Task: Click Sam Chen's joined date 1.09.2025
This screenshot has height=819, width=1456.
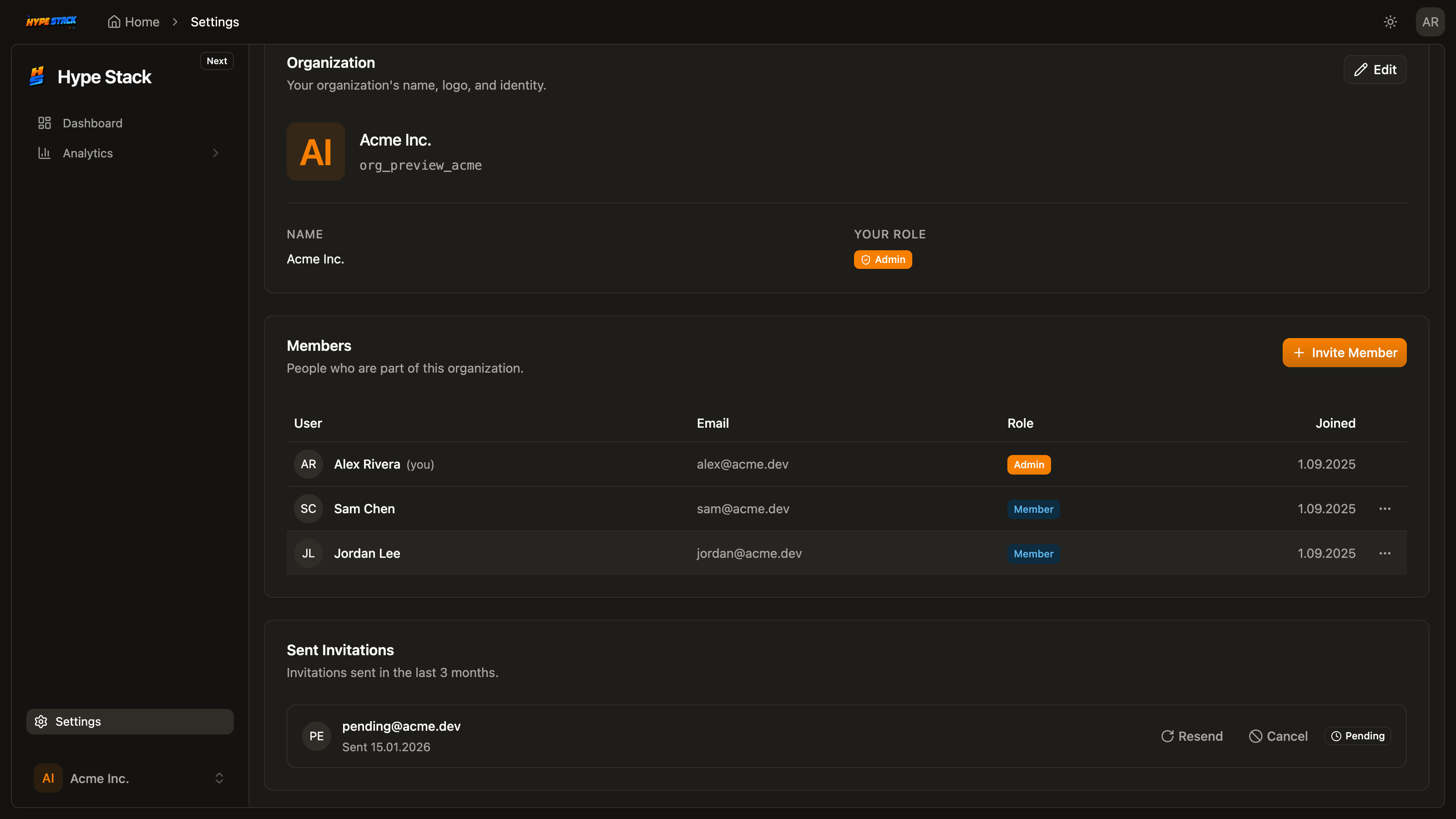Action: point(1326,509)
